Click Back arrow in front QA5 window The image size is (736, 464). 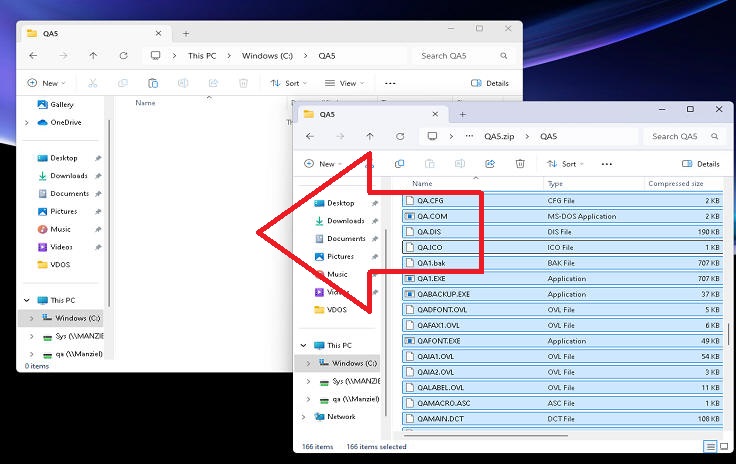(310, 136)
